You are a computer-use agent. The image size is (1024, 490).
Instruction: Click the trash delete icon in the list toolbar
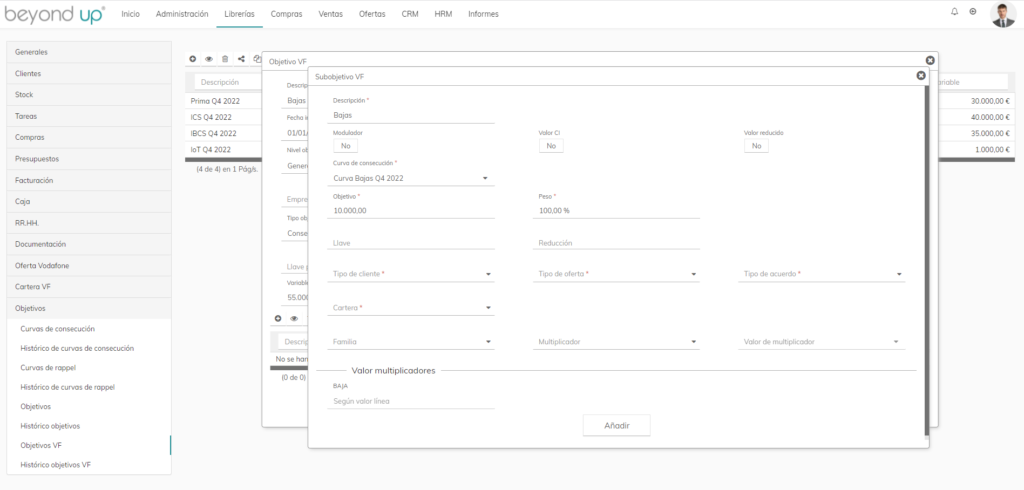pyautogui.click(x=225, y=59)
